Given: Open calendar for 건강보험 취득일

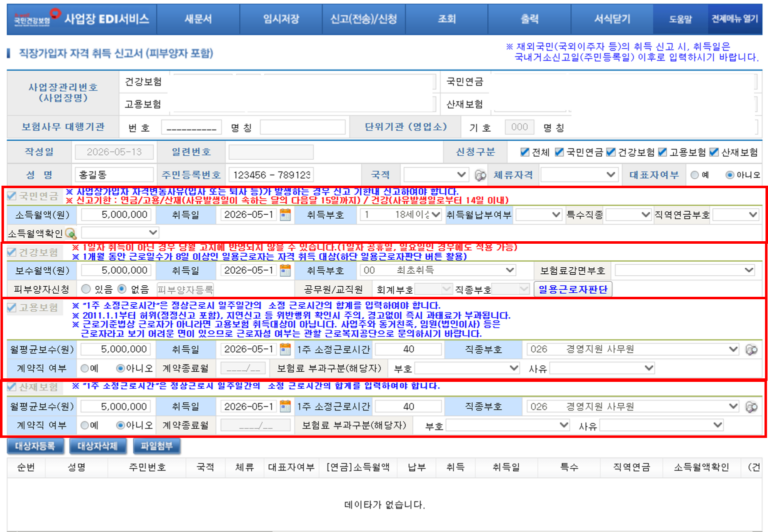Looking at the screenshot, I should tap(285, 270).
